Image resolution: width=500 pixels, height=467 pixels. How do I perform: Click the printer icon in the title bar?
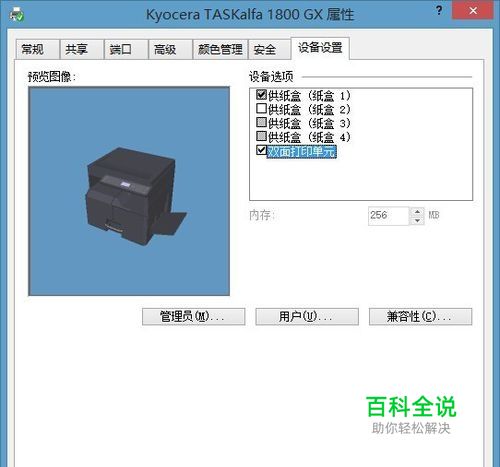click(x=16, y=15)
